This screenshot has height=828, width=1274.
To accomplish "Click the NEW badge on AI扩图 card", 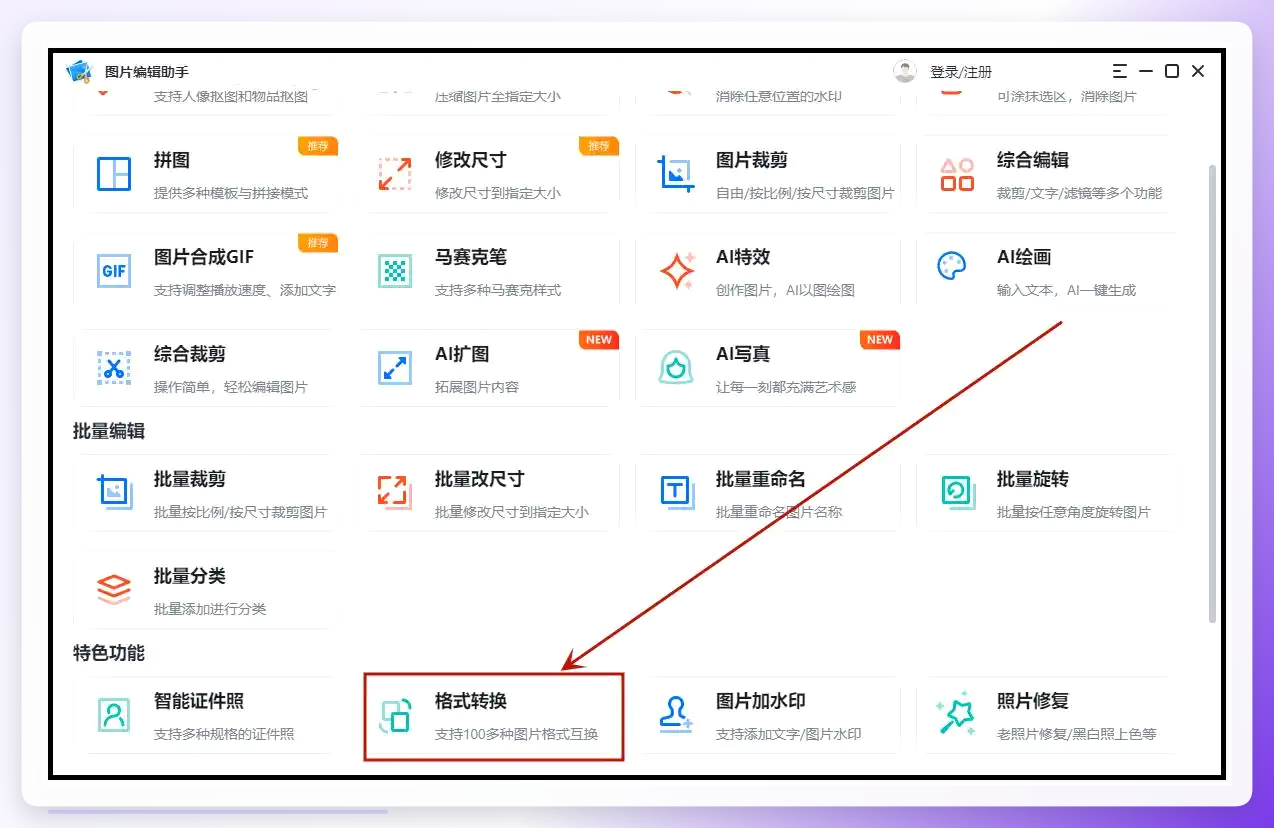I will click(599, 340).
